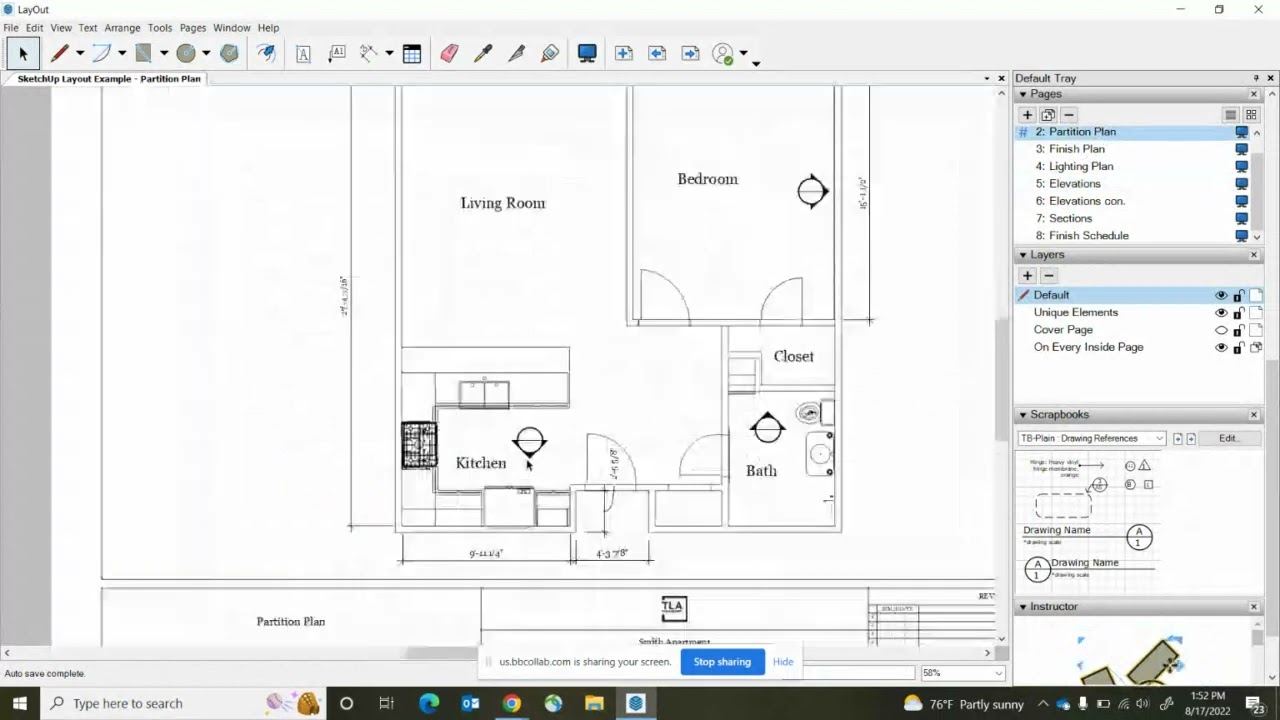Delete the selected page with minus button

[1069, 115]
